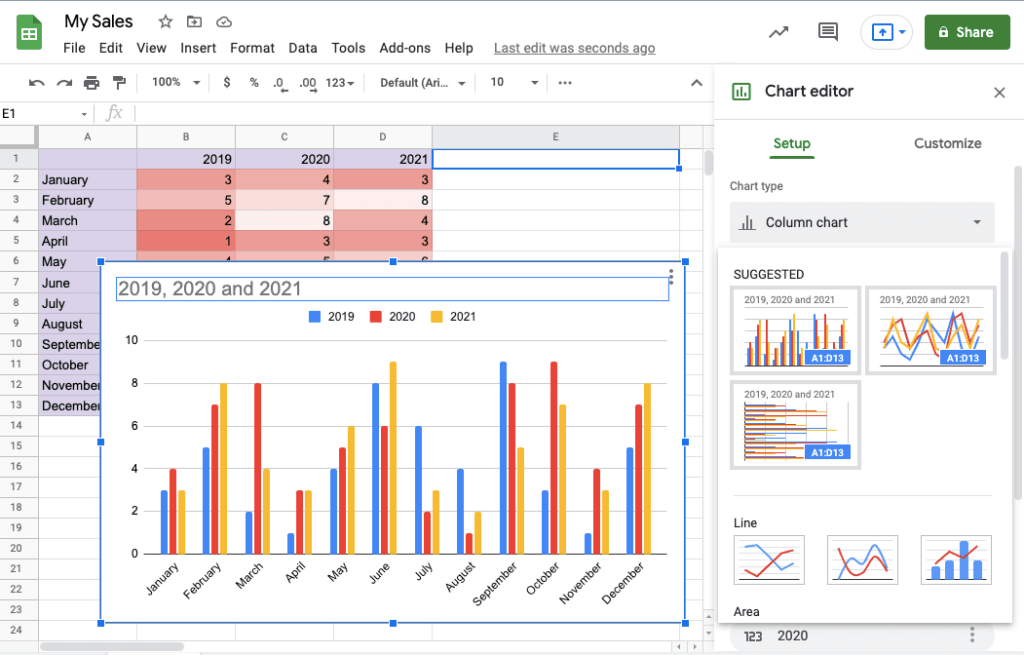Click the Redo icon
The width and height of the screenshot is (1024, 655).
[62, 83]
